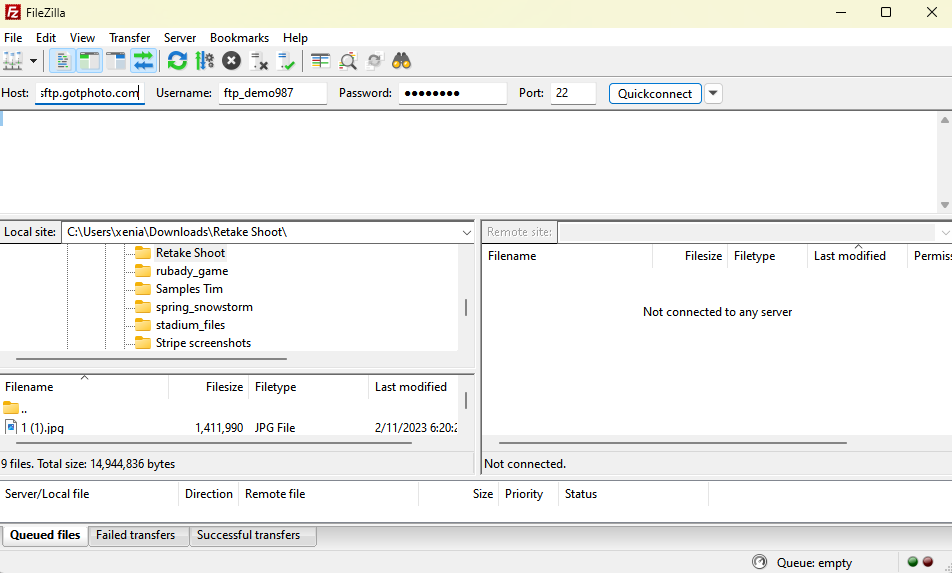Toggle local directory tree display
This screenshot has height=573, width=952.
tap(89, 61)
